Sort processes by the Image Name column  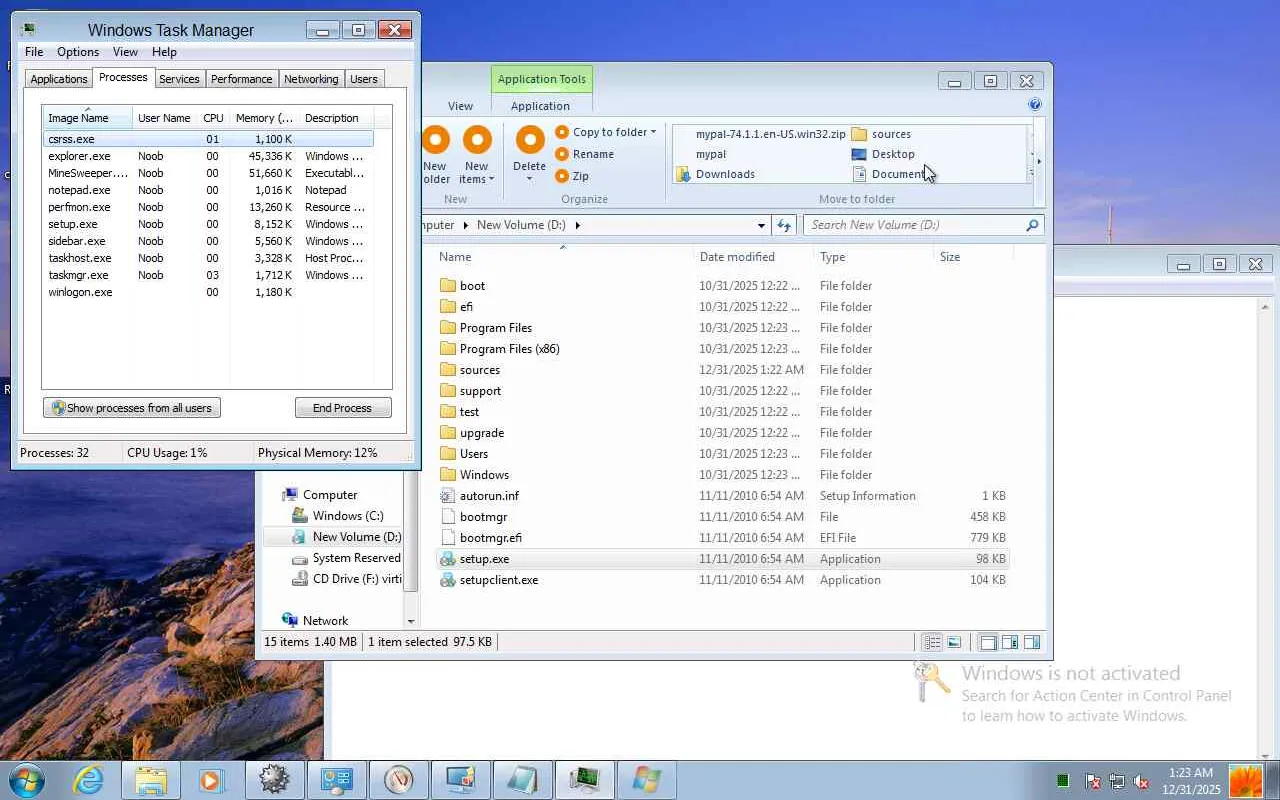point(88,118)
